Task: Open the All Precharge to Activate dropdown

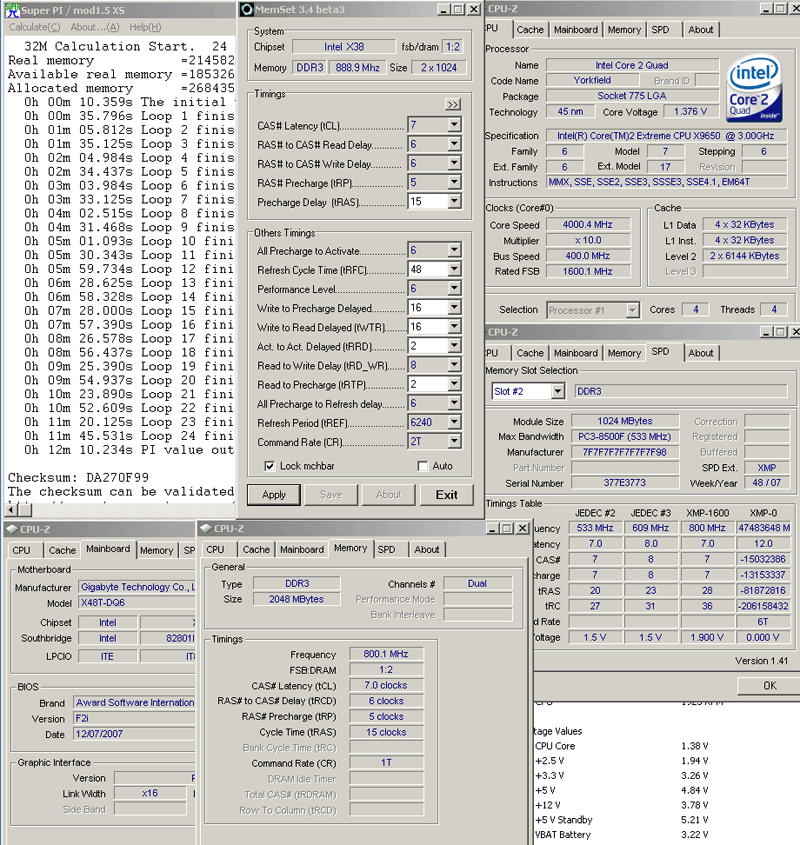Action: (x=454, y=250)
